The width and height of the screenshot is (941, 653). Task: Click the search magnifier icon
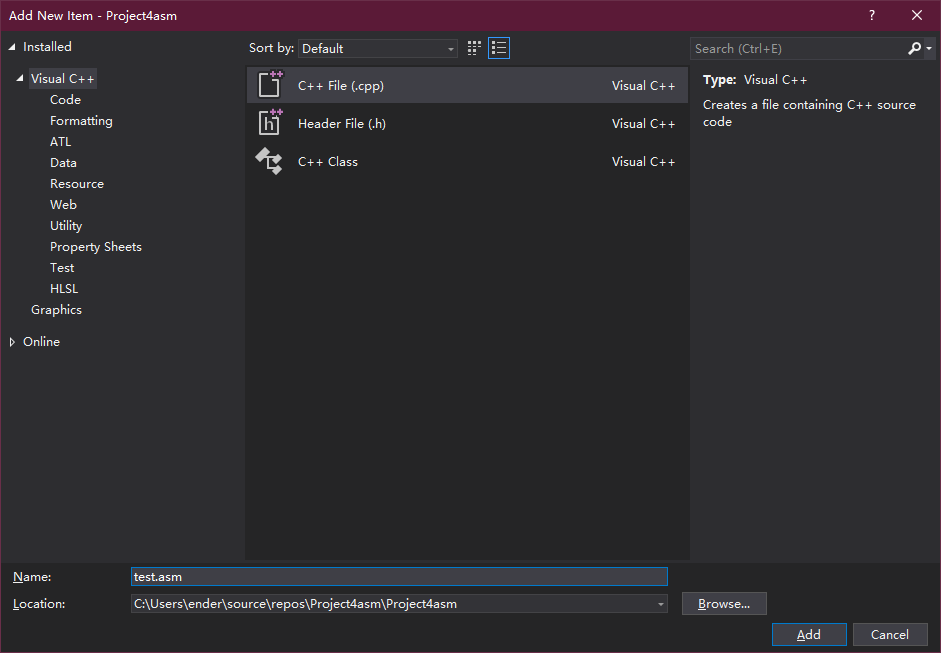915,48
